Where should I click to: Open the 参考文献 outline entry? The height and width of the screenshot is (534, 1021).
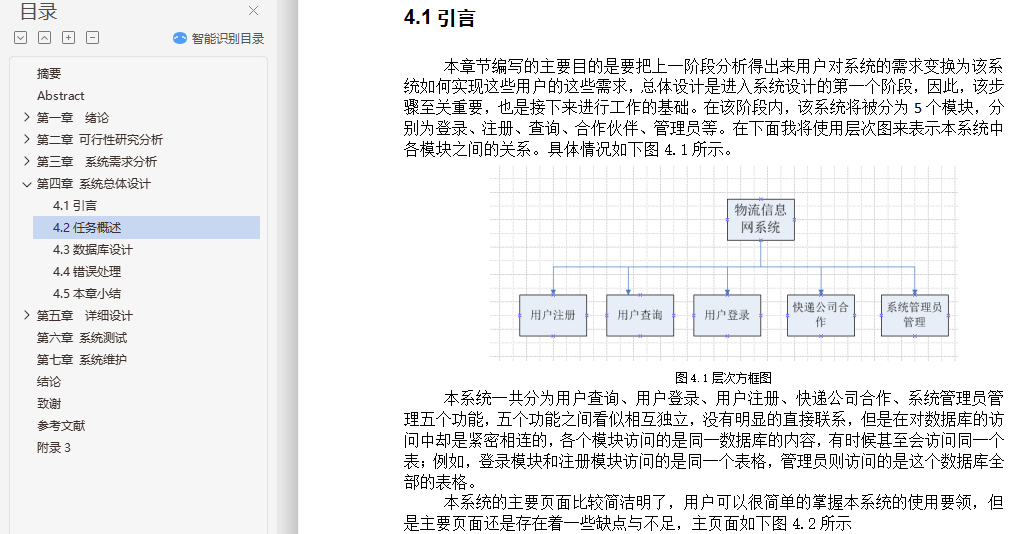click(x=61, y=426)
